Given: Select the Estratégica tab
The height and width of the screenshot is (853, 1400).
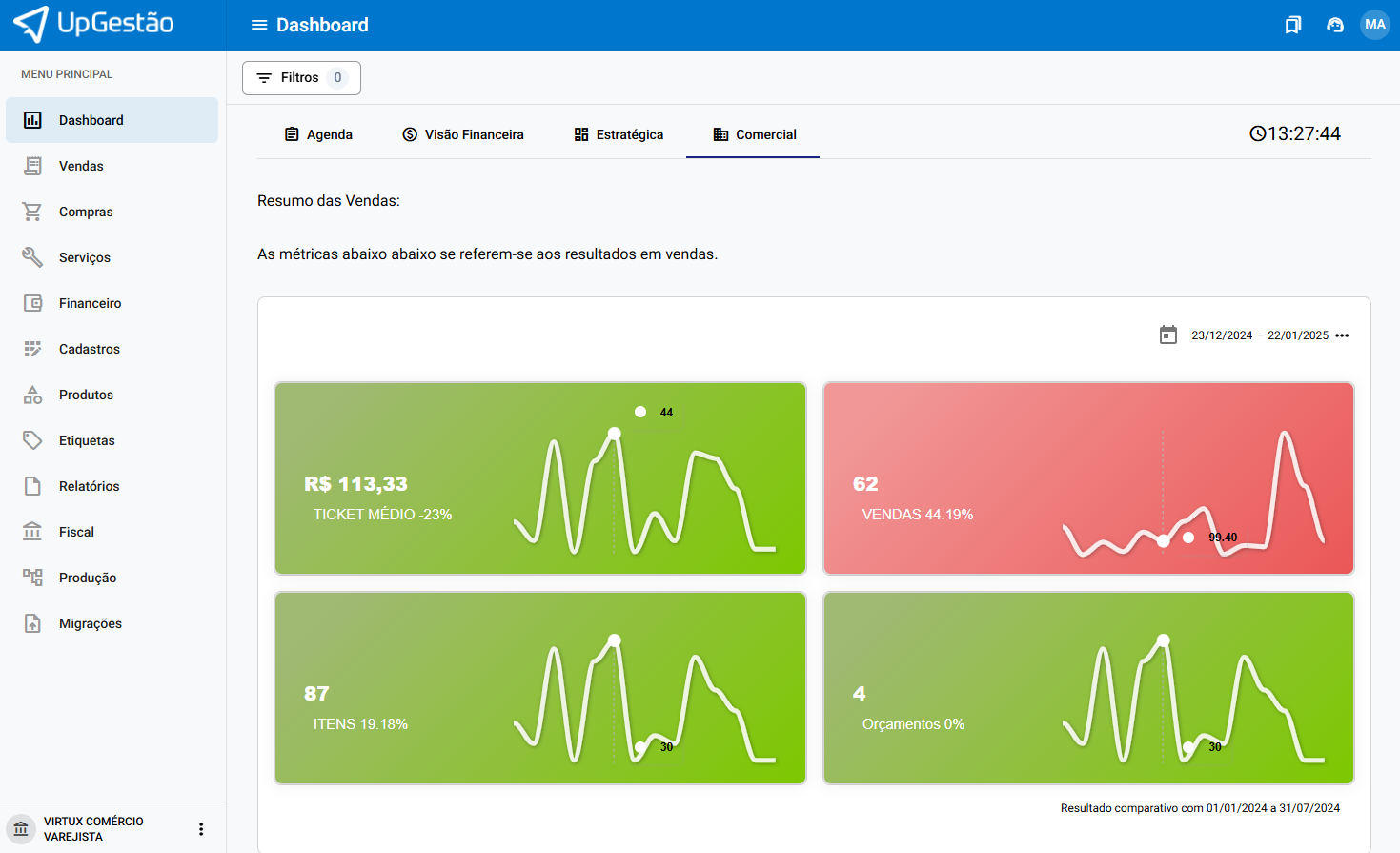Looking at the screenshot, I should 619,134.
